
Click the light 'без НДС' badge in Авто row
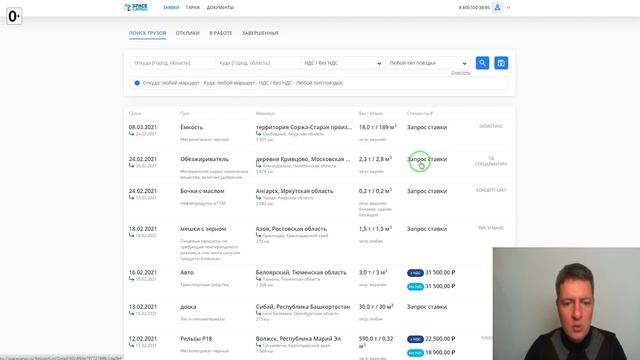coord(415,287)
